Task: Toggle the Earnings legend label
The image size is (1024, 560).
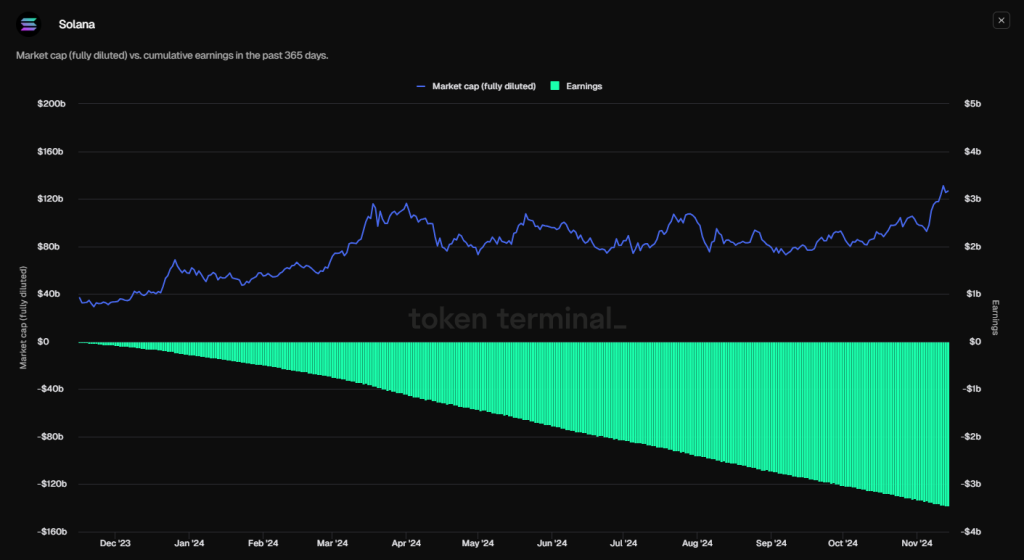Action: (584, 86)
